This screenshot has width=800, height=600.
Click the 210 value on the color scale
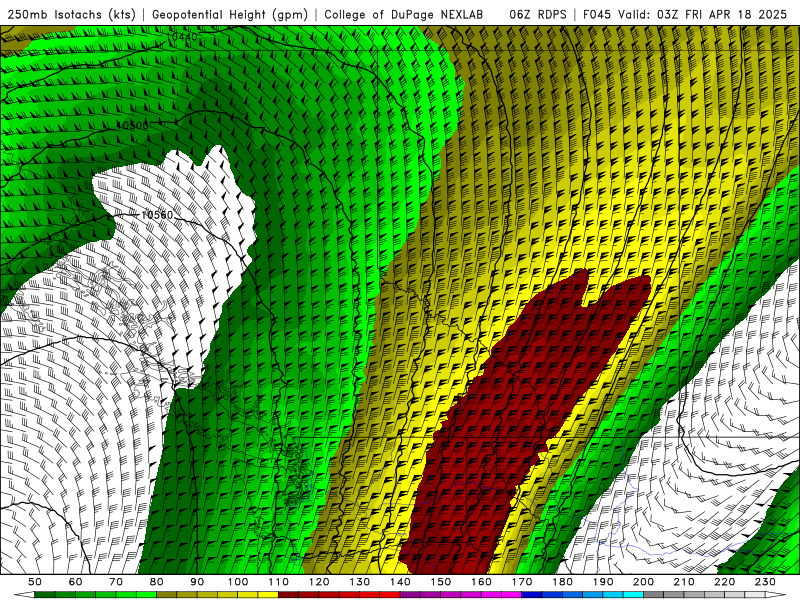point(684,582)
